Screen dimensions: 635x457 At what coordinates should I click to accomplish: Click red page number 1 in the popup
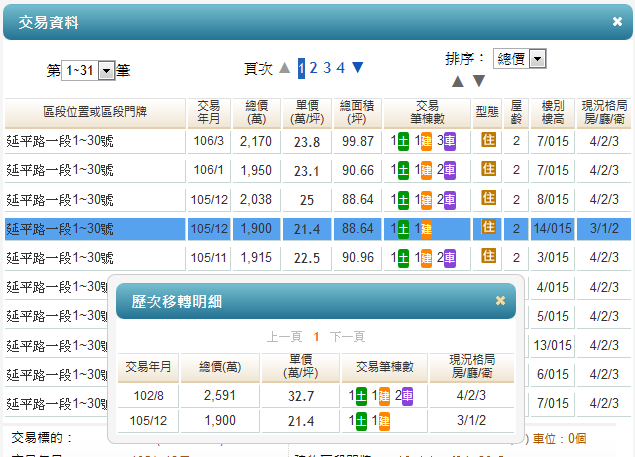(x=316, y=337)
